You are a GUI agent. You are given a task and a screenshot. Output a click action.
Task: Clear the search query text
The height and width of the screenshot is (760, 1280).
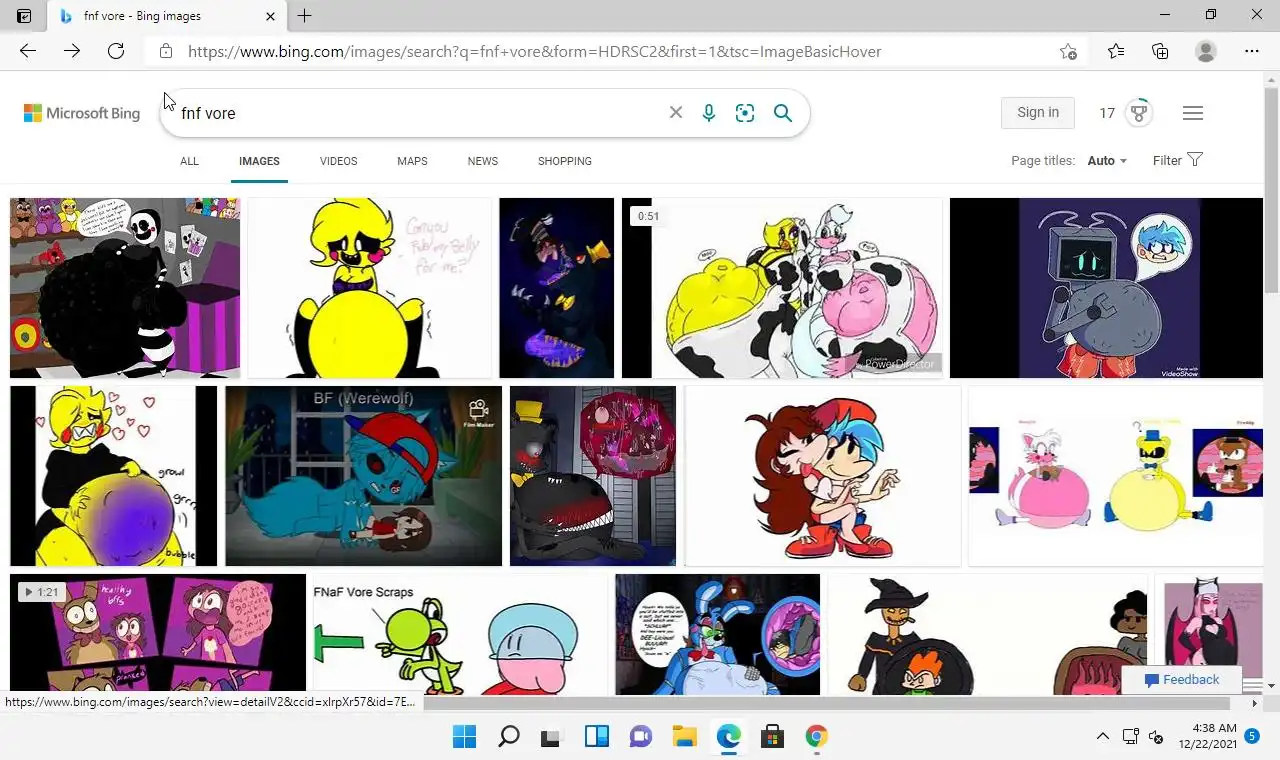pos(676,113)
